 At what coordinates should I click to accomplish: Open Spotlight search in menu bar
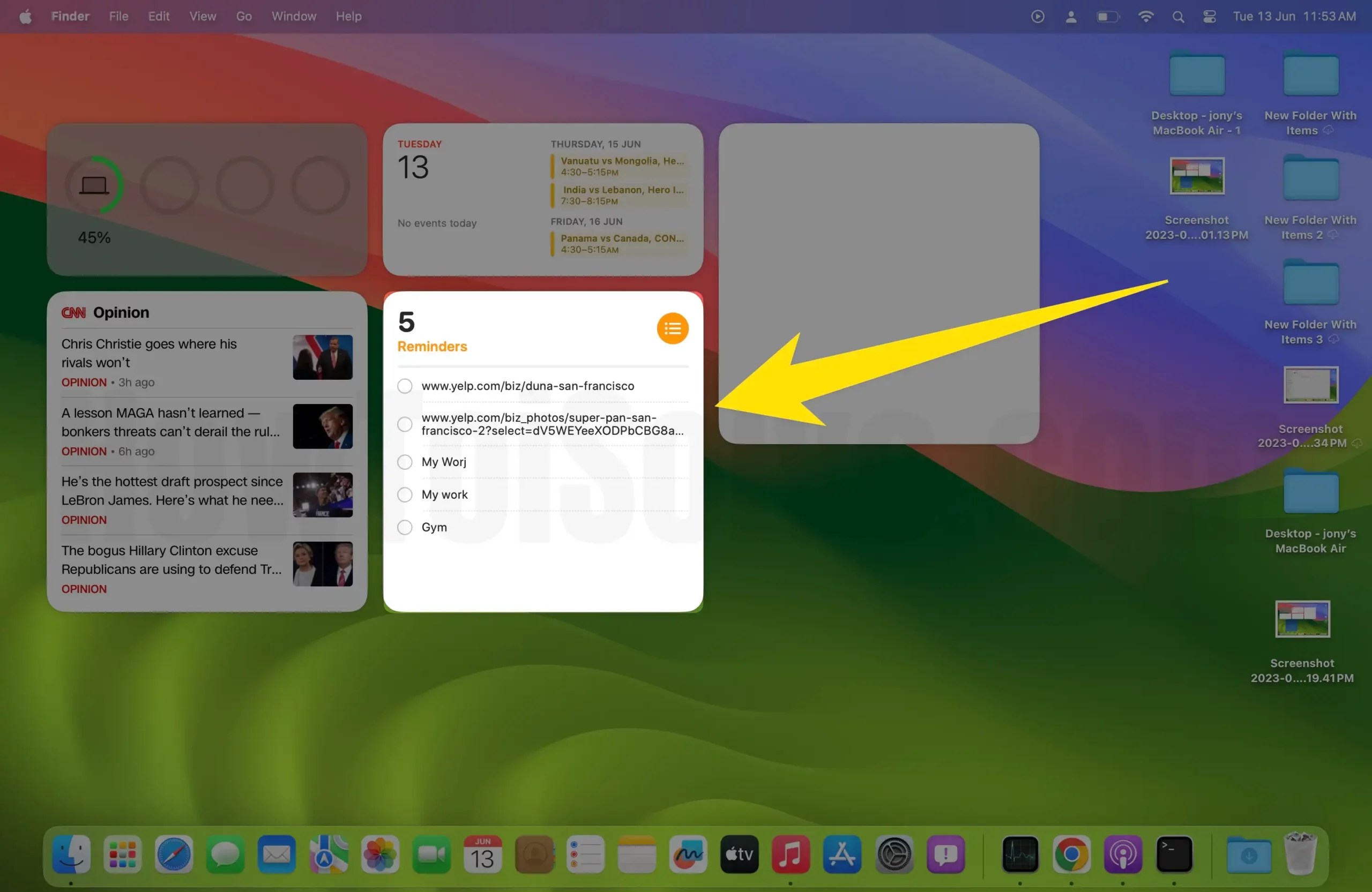click(1178, 17)
